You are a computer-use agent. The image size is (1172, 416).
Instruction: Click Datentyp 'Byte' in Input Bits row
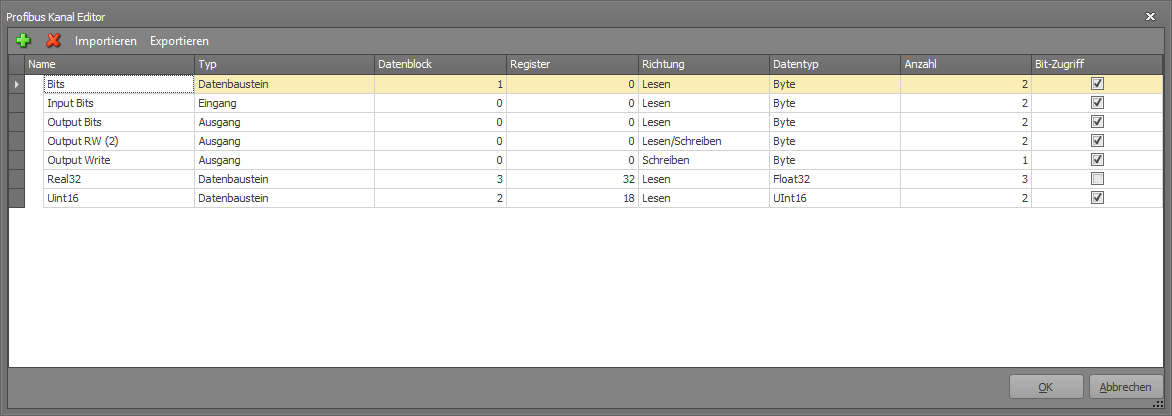(836, 103)
